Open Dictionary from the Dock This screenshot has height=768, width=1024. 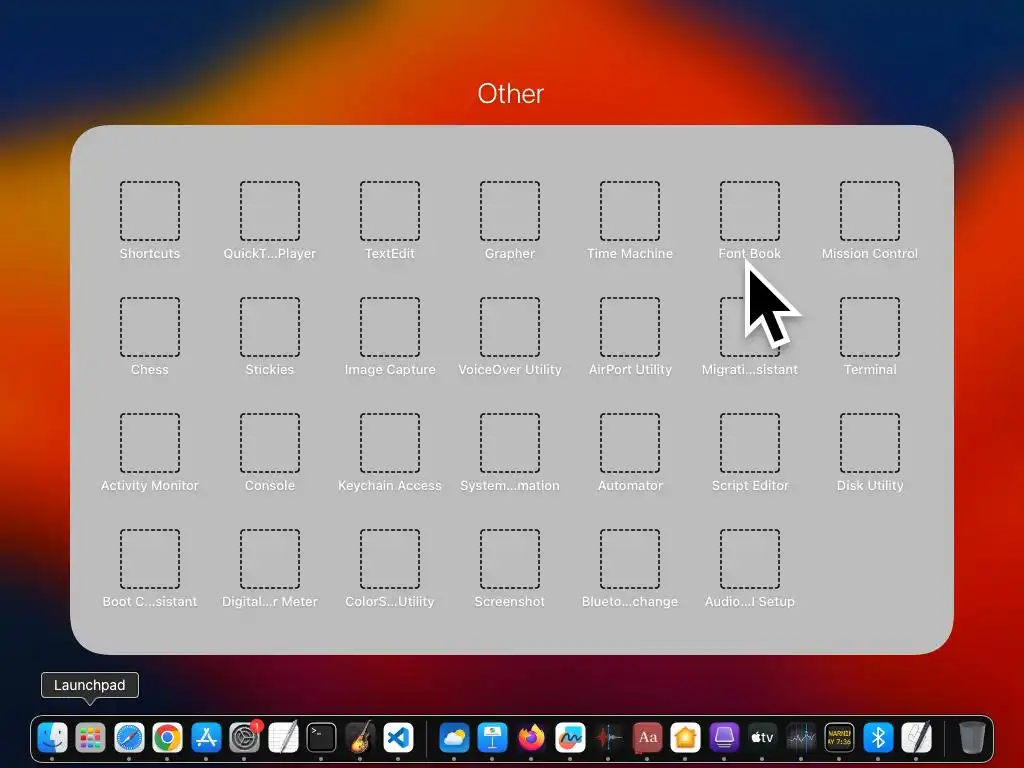coord(647,738)
